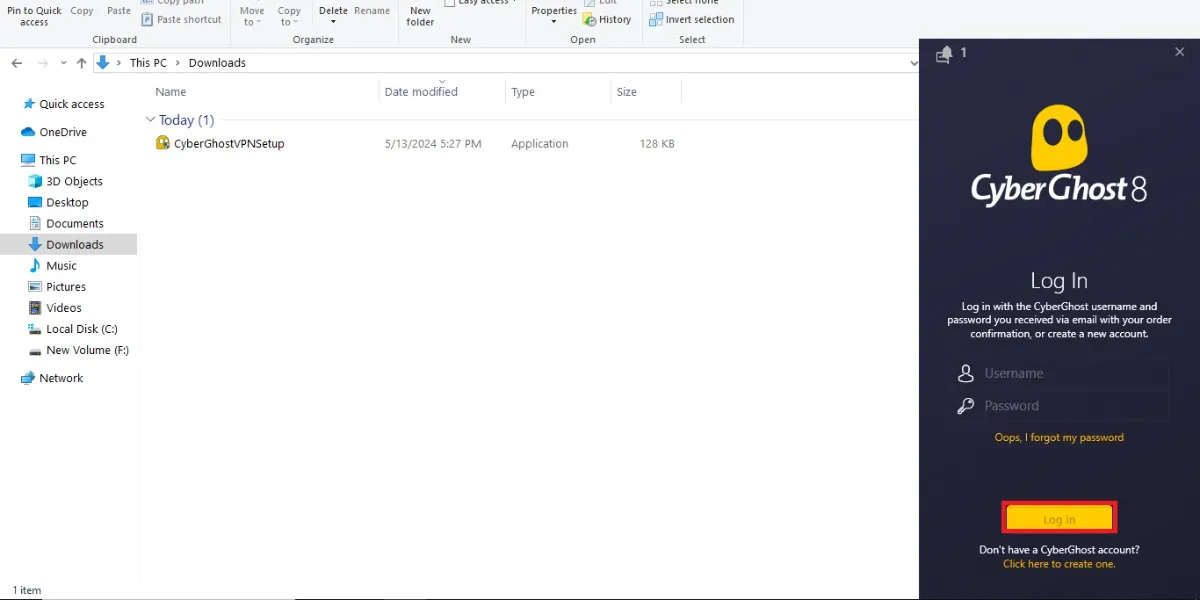Click the '5/13/2024 5:27 PM' date cell
This screenshot has width=1200, height=600.
pyautogui.click(x=433, y=144)
